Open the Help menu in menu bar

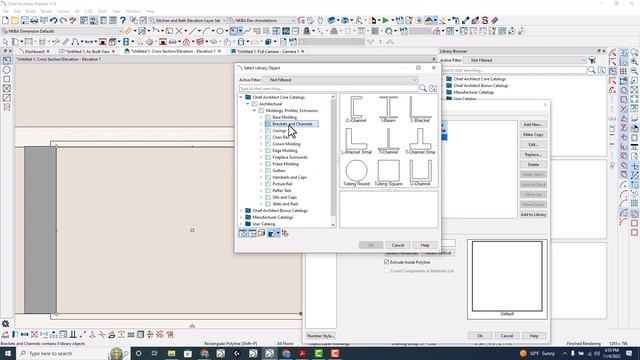point(150,11)
